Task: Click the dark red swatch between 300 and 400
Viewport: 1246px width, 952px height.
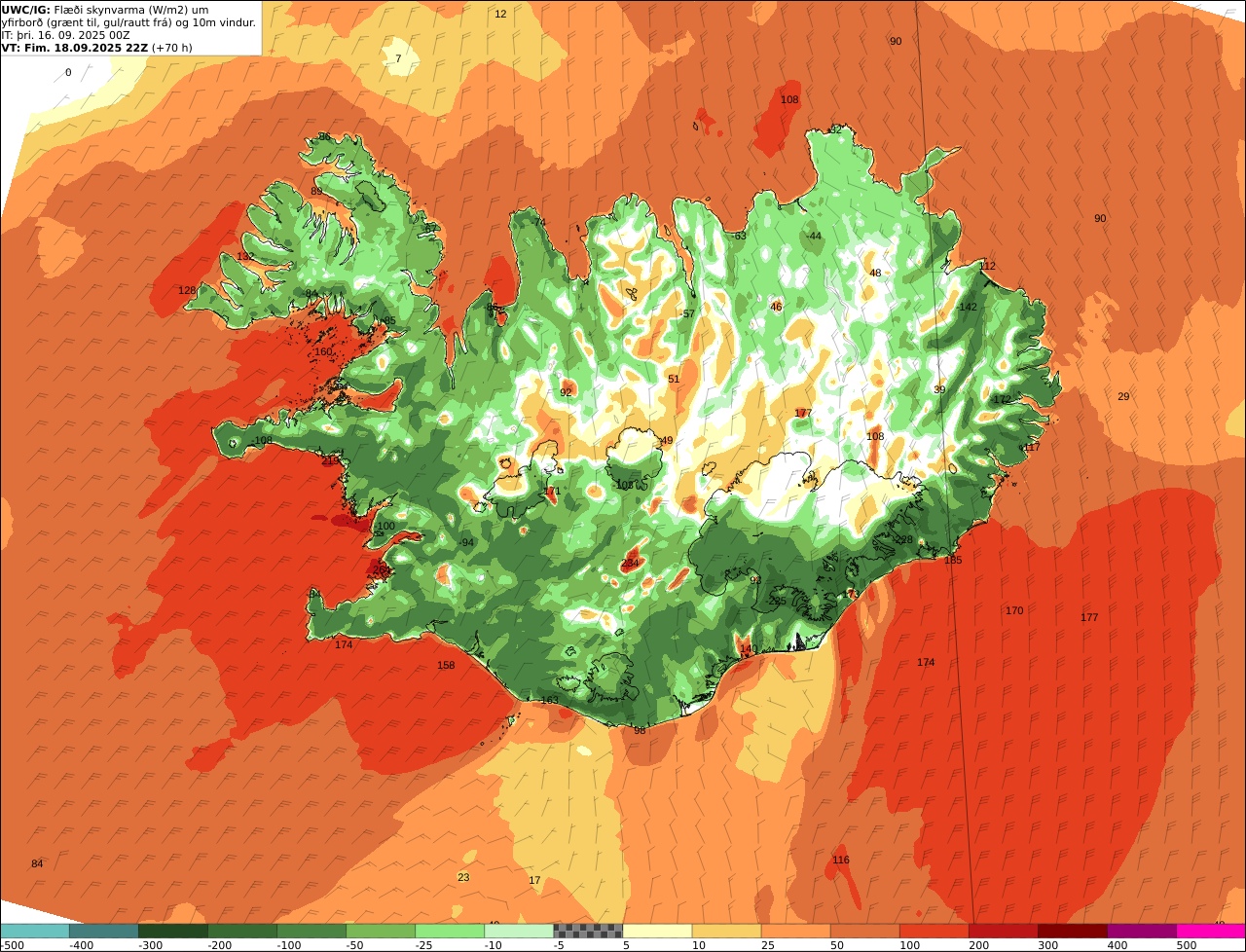Action: pos(1072,931)
